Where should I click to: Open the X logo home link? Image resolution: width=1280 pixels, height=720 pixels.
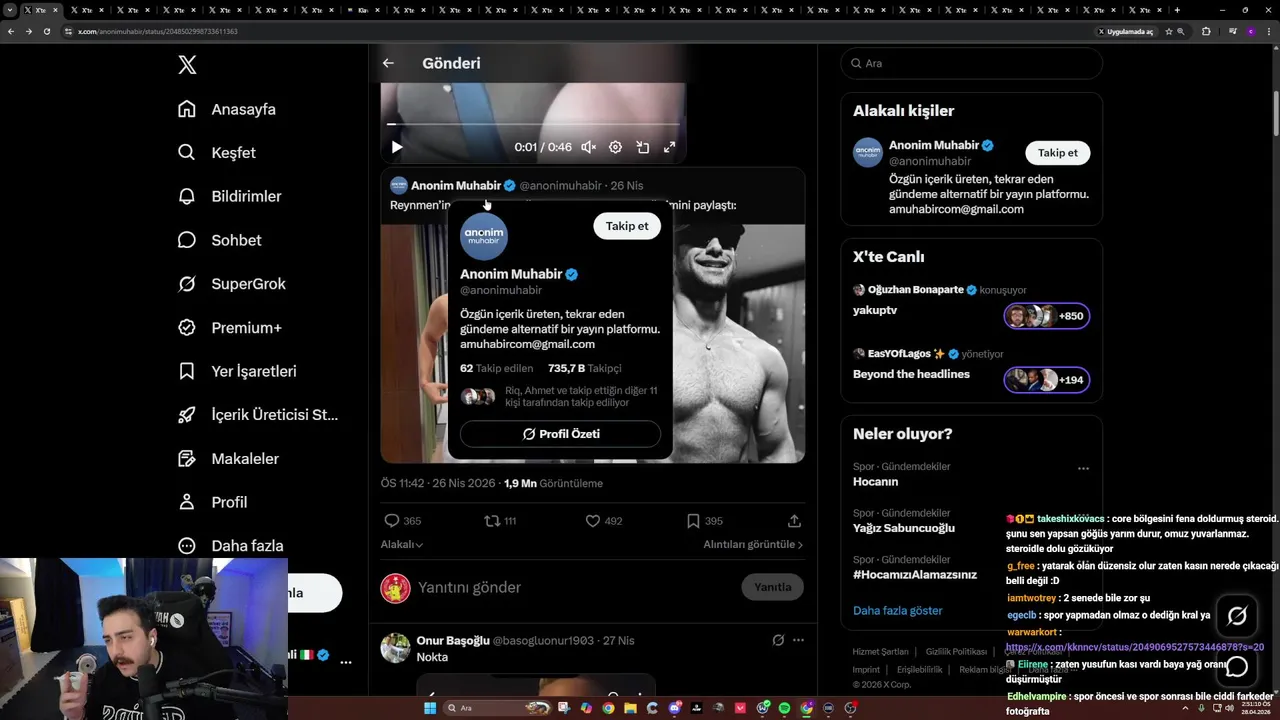click(x=187, y=65)
